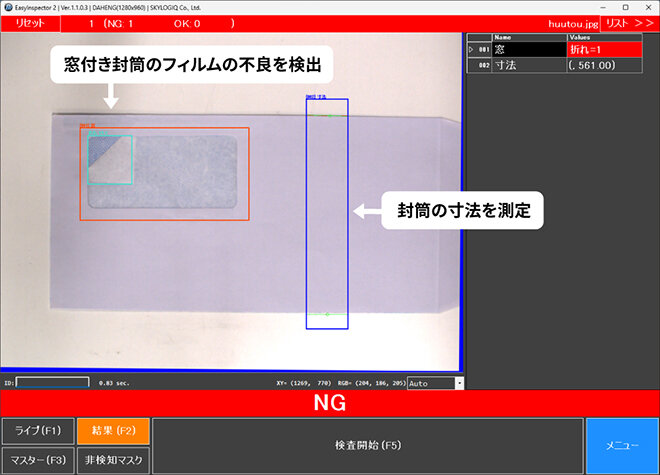The image size is (660, 475).
Task: Minimize the EasyInspector window
Action: point(603,7)
